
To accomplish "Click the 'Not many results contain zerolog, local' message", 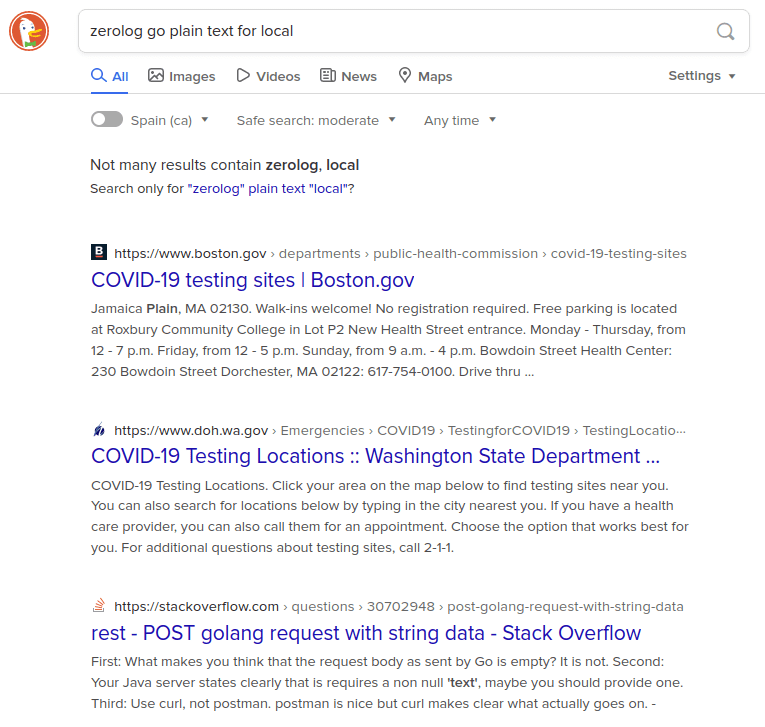I will [x=224, y=165].
